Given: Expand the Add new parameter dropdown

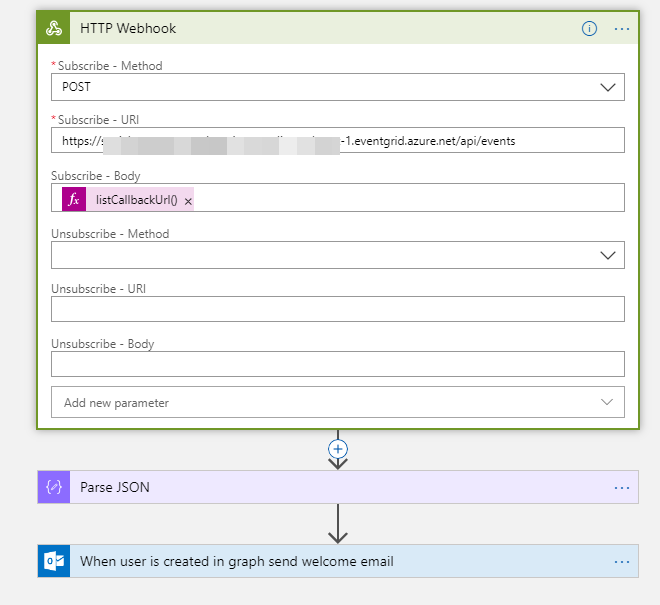Looking at the screenshot, I should pyautogui.click(x=338, y=402).
